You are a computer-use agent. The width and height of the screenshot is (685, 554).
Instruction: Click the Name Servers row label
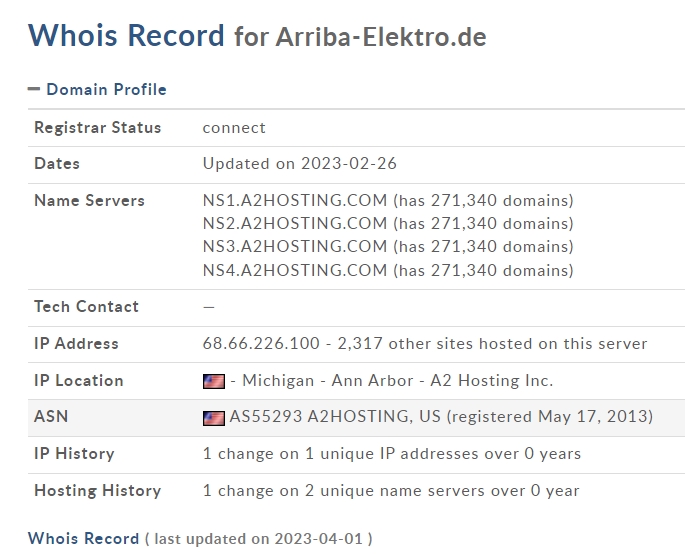(89, 200)
